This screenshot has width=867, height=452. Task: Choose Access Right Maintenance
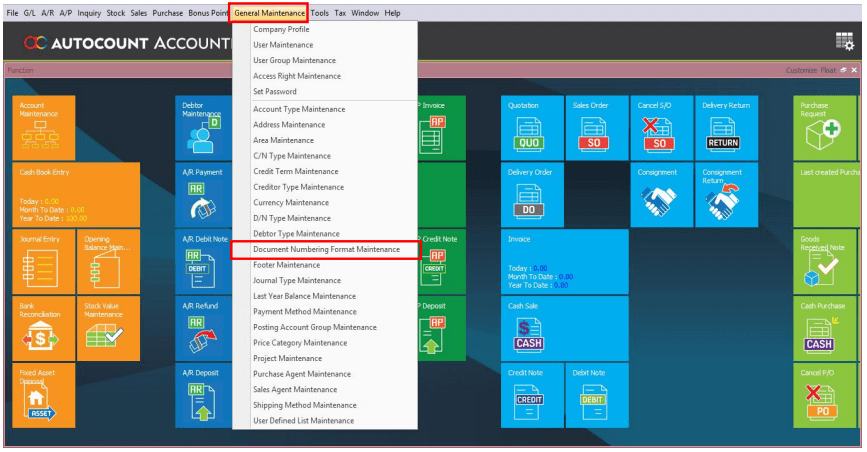297,76
